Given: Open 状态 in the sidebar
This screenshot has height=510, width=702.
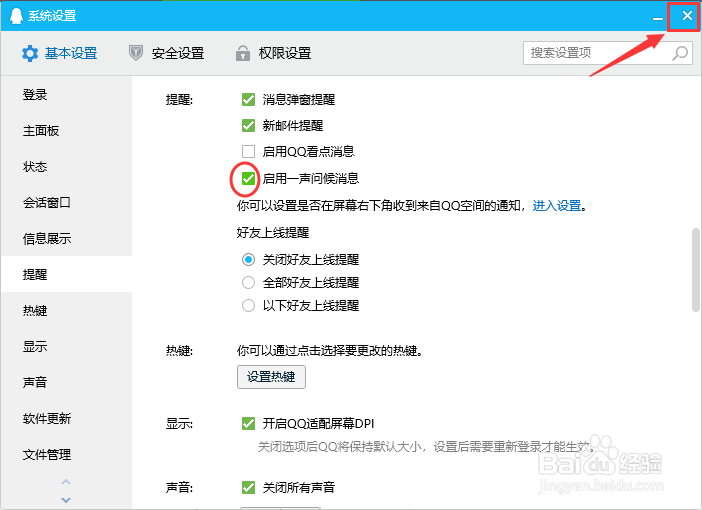Looking at the screenshot, I should pyautogui.click(x=66, y=167).
